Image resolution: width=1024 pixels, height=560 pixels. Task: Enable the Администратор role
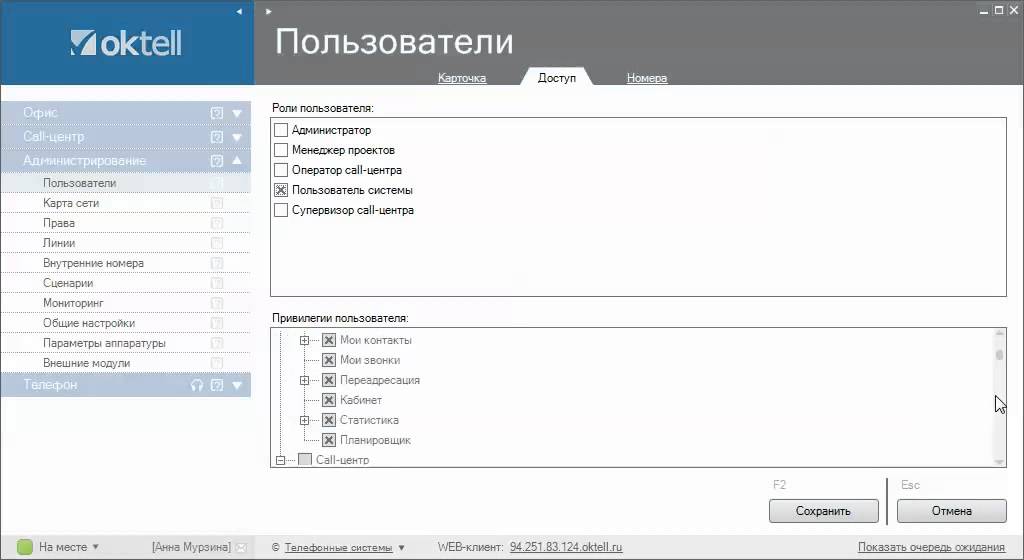(x=281, y=130)
